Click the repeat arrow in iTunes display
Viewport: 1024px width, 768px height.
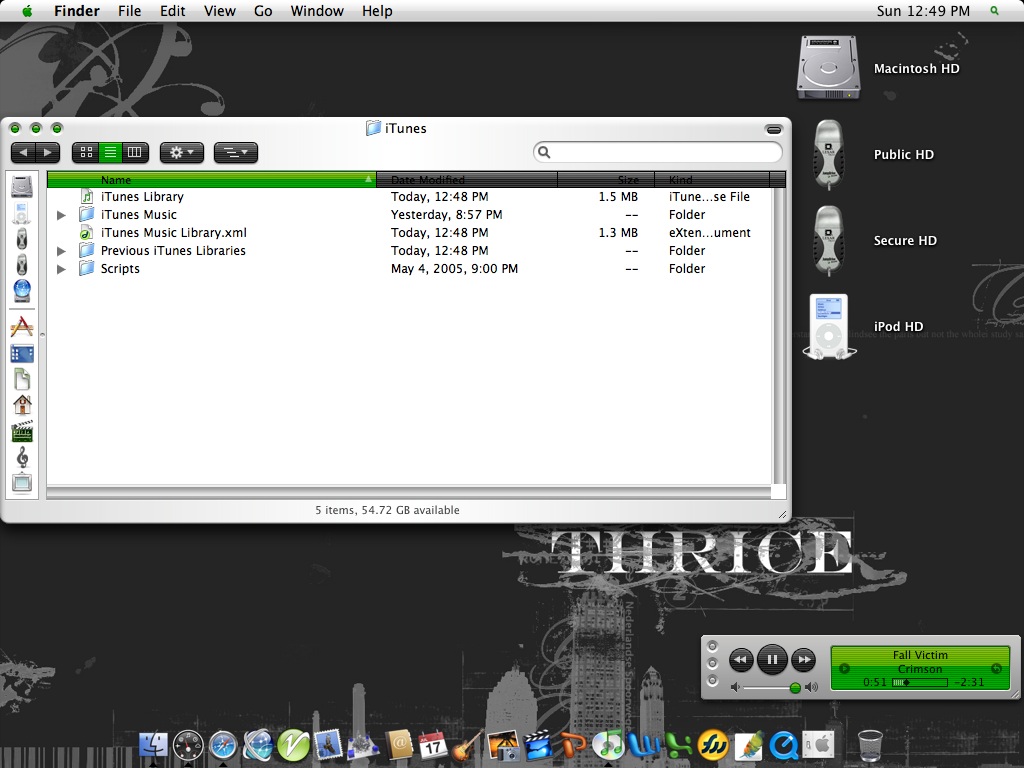coord(997,668)
